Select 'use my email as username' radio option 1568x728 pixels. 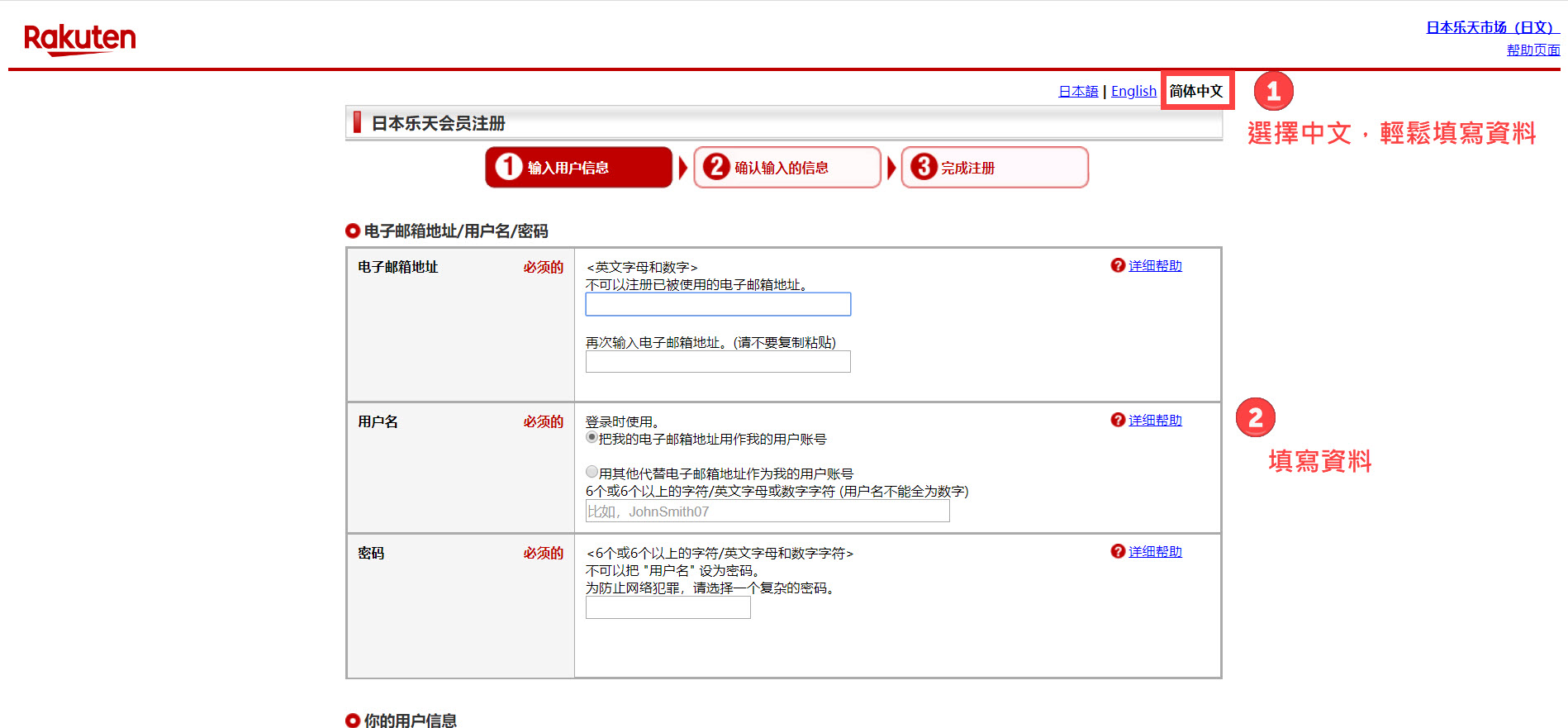tap(592, 437)
